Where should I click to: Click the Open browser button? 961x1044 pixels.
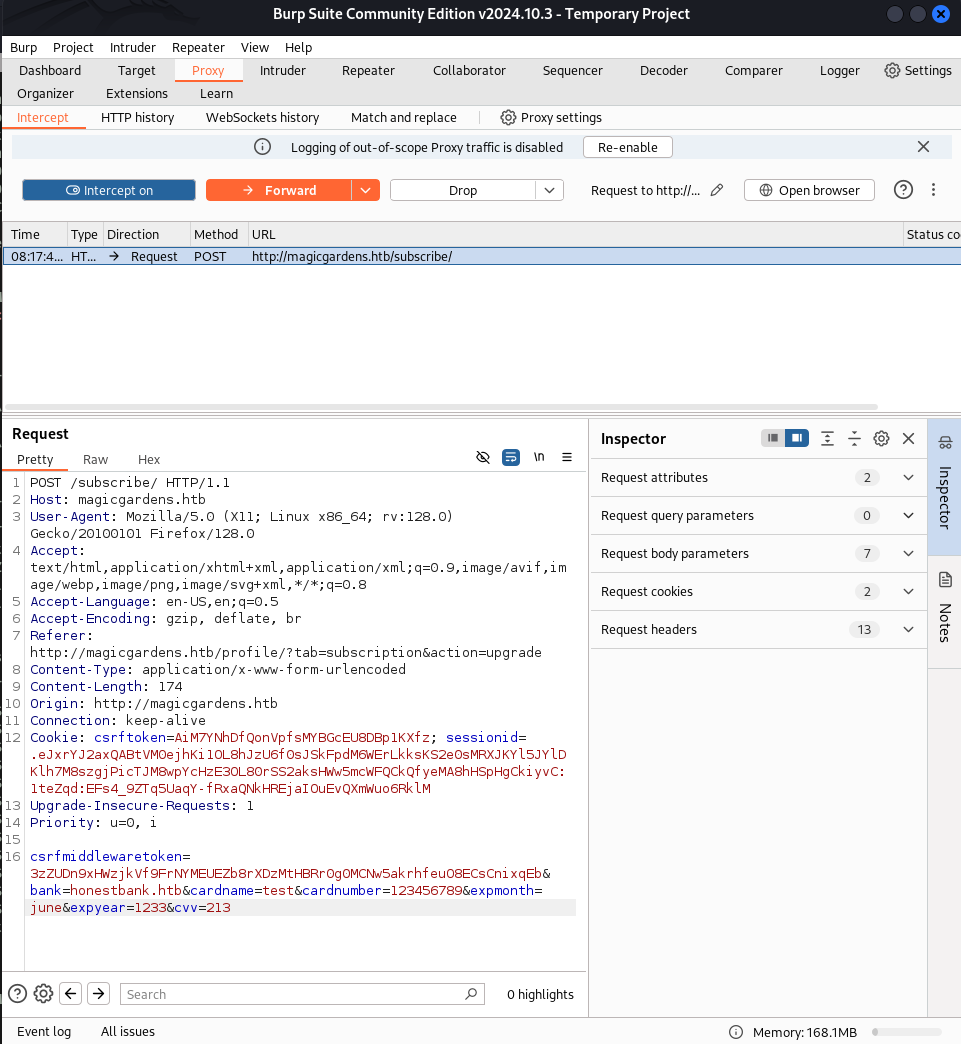[809, 190]
